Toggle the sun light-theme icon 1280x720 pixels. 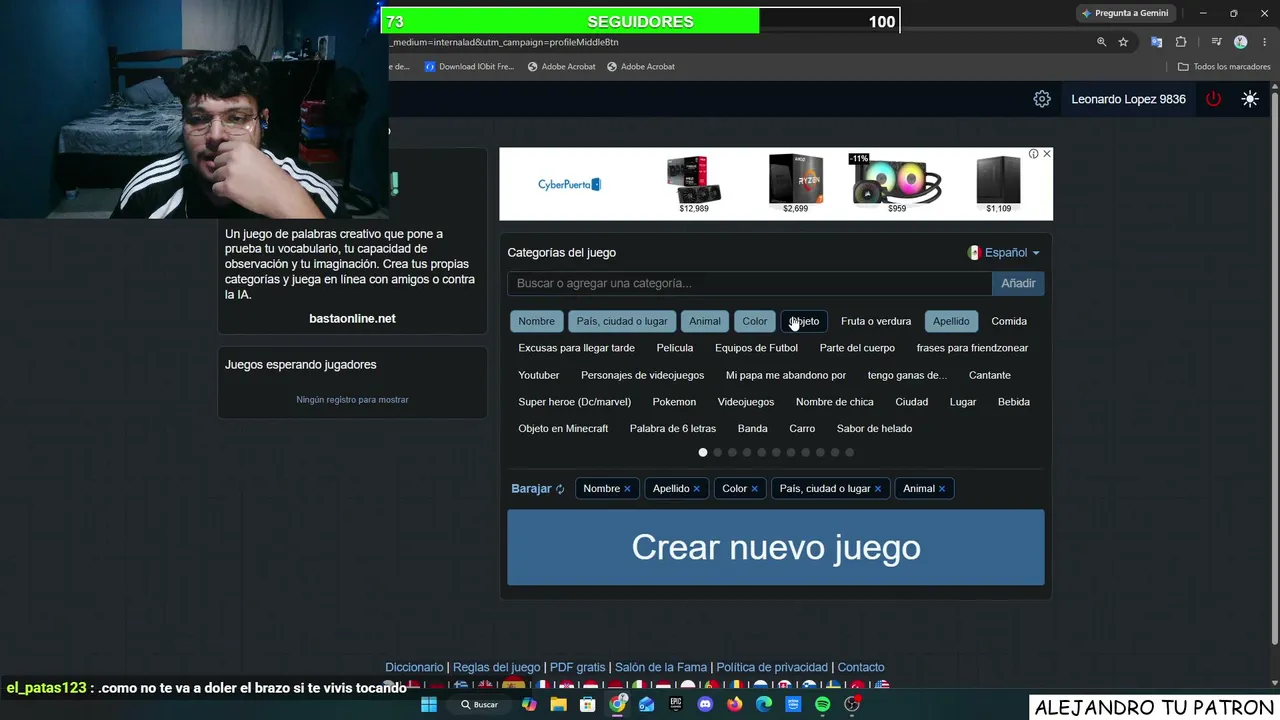coord(1250,99)
